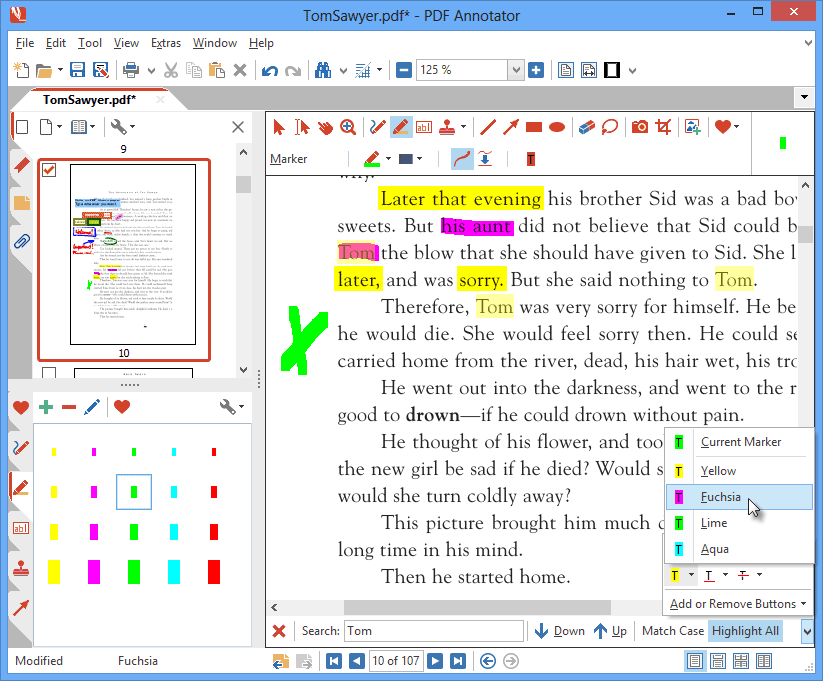
Task: Select the Eraser tool
Action: pyautogui.click(x=586, y=127)
